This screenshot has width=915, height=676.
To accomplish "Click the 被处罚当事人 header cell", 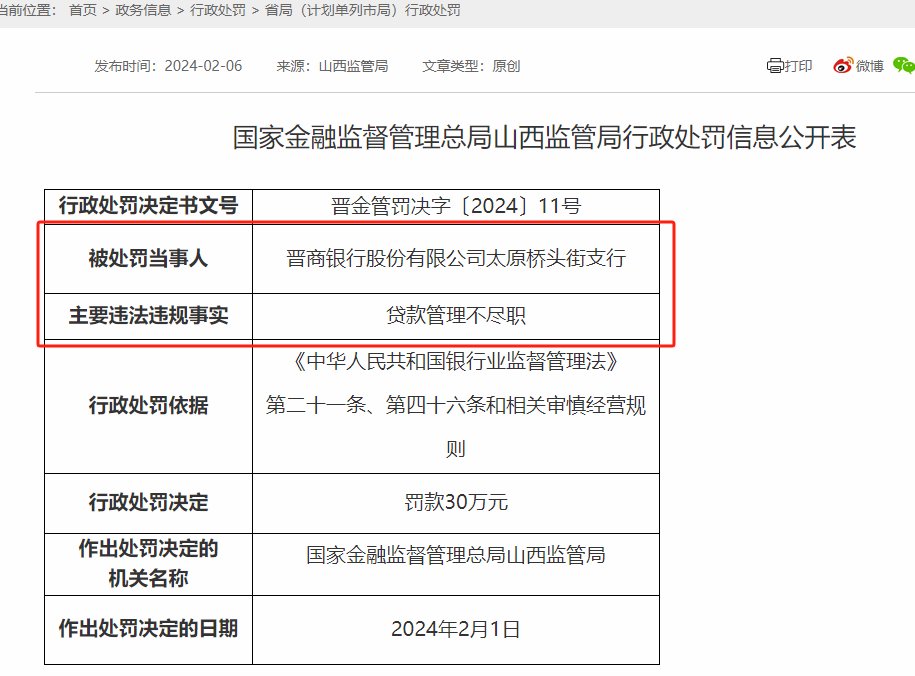I will coord(148,258).
